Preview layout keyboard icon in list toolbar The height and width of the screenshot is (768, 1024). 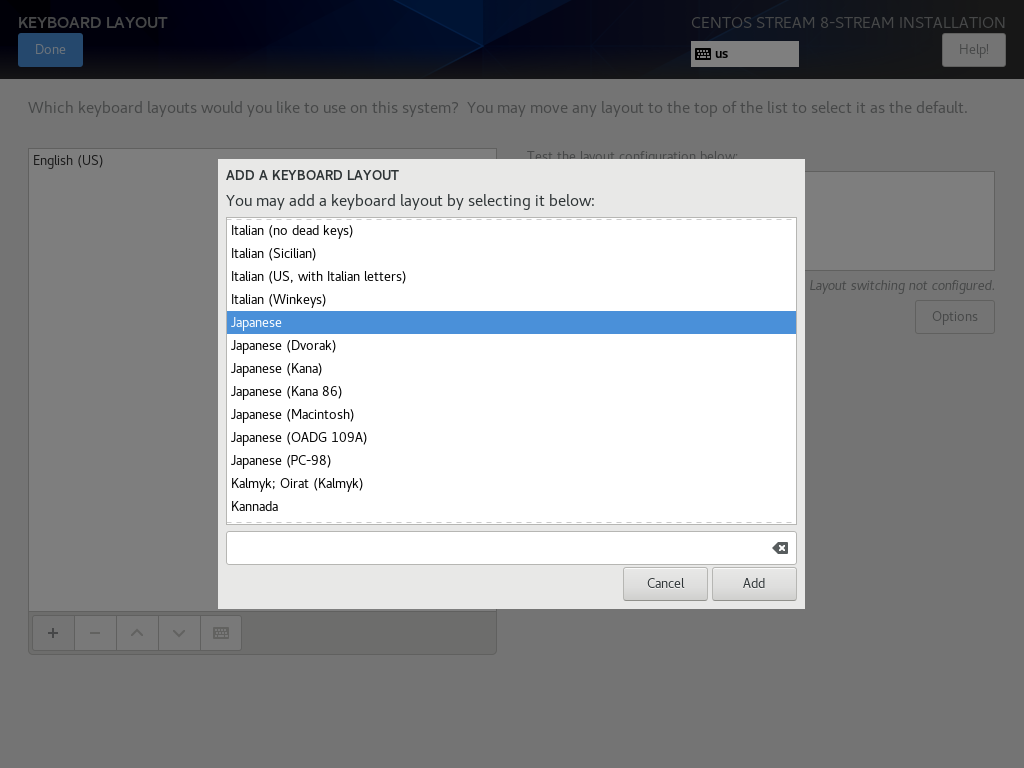click(221, 633)
